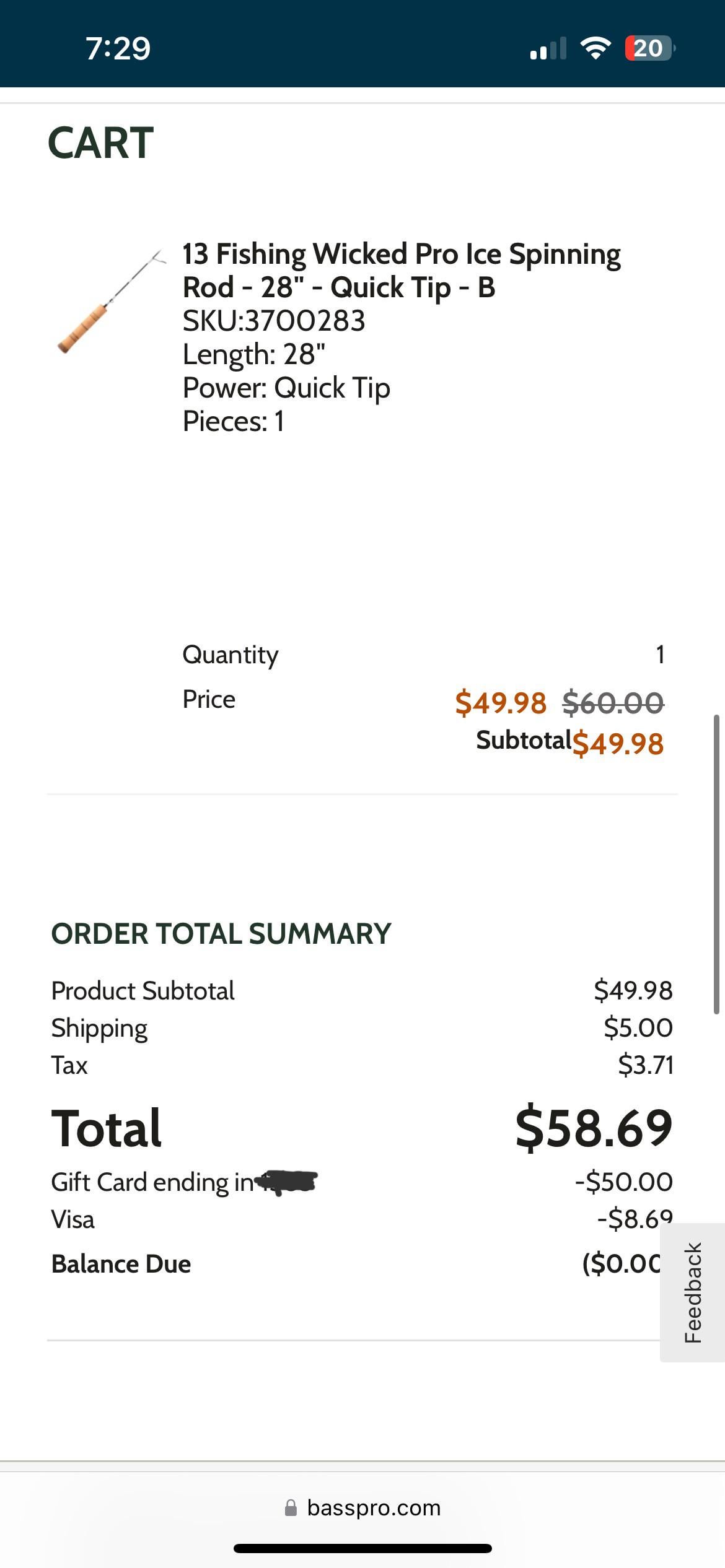
Task: Open the Feedback side tab
Action: tap(693, 1292)
